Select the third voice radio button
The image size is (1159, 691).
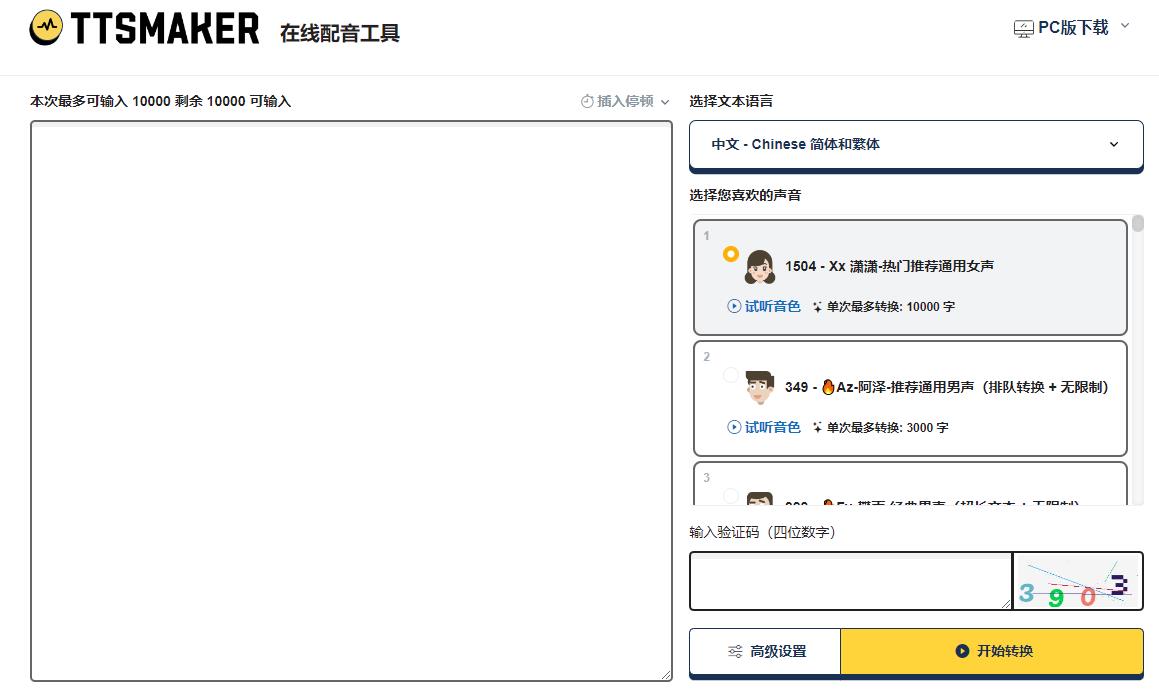point(731,495)
